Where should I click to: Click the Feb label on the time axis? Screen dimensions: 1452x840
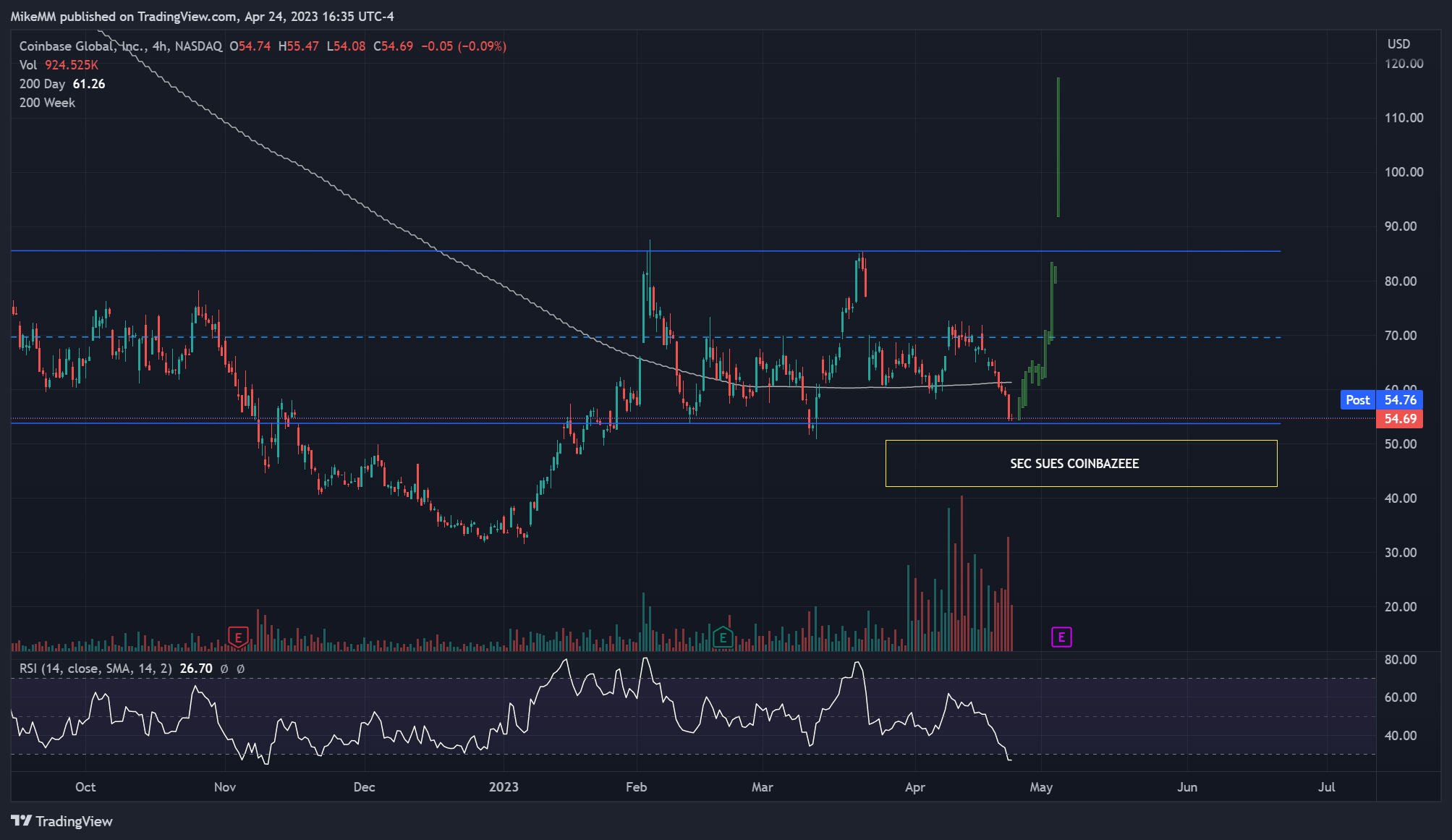(636, 787)
